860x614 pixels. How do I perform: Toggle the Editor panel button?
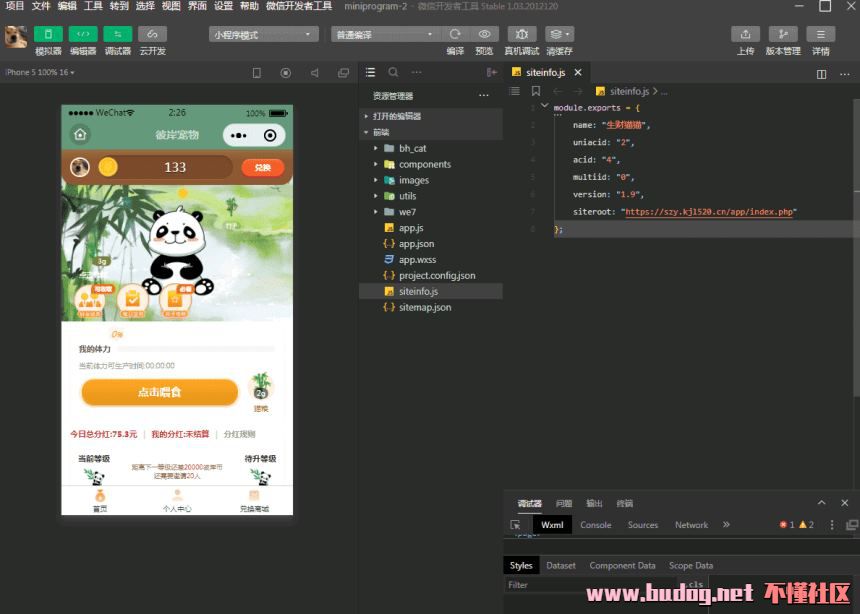click(83, 34)
